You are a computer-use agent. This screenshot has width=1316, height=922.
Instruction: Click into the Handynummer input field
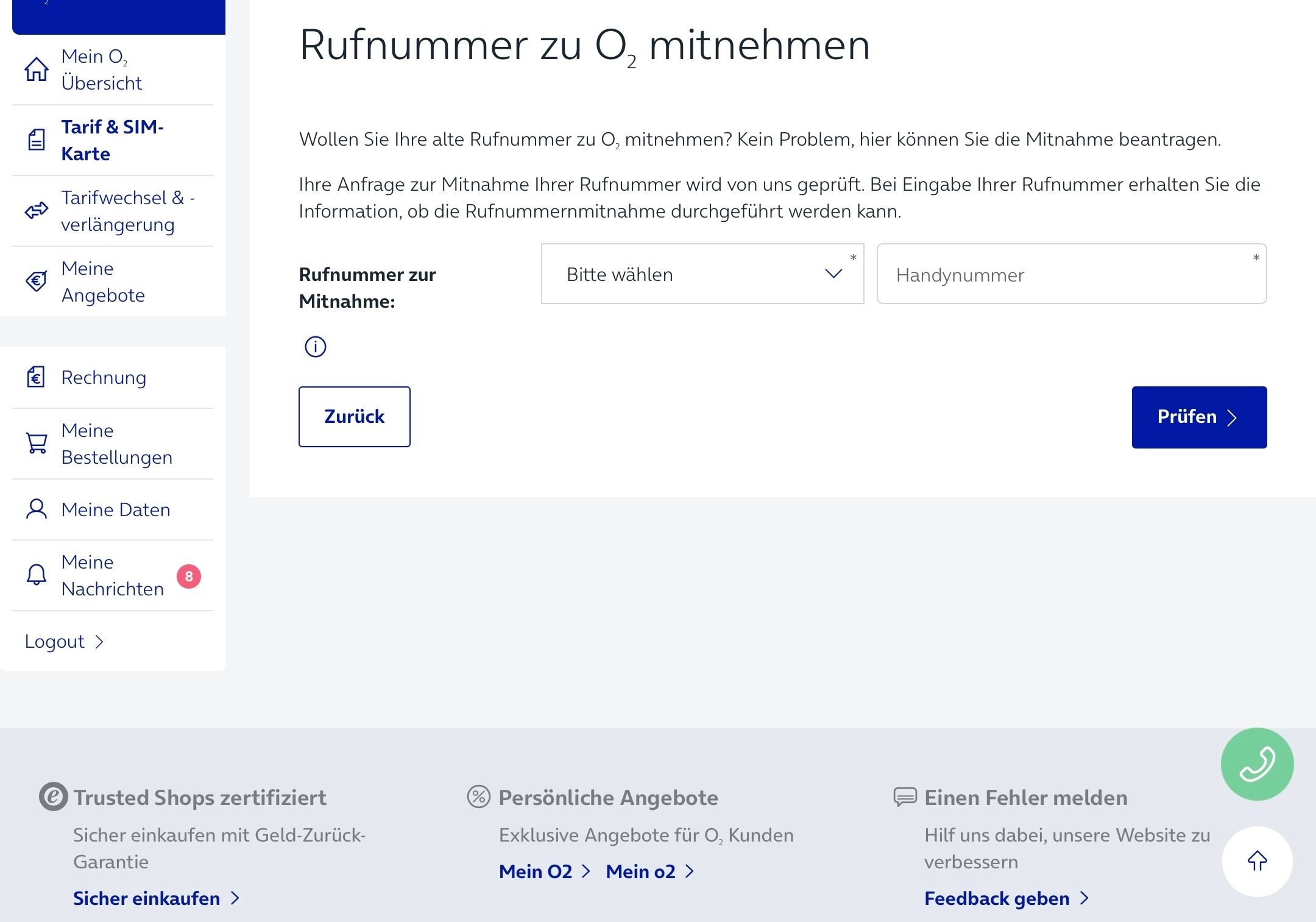1072,274
